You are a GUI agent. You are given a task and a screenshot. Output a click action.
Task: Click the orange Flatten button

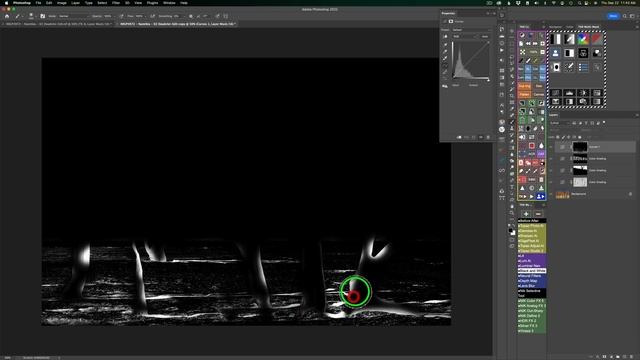(x=524, y=94)
